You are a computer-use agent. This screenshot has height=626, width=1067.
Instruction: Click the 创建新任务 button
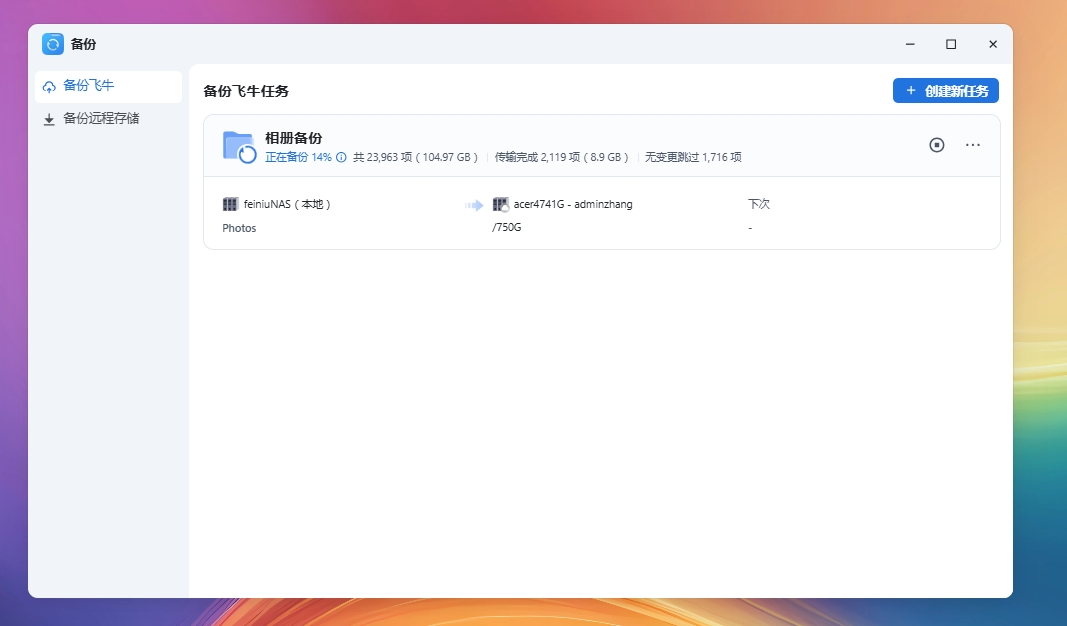pos(945,90)
